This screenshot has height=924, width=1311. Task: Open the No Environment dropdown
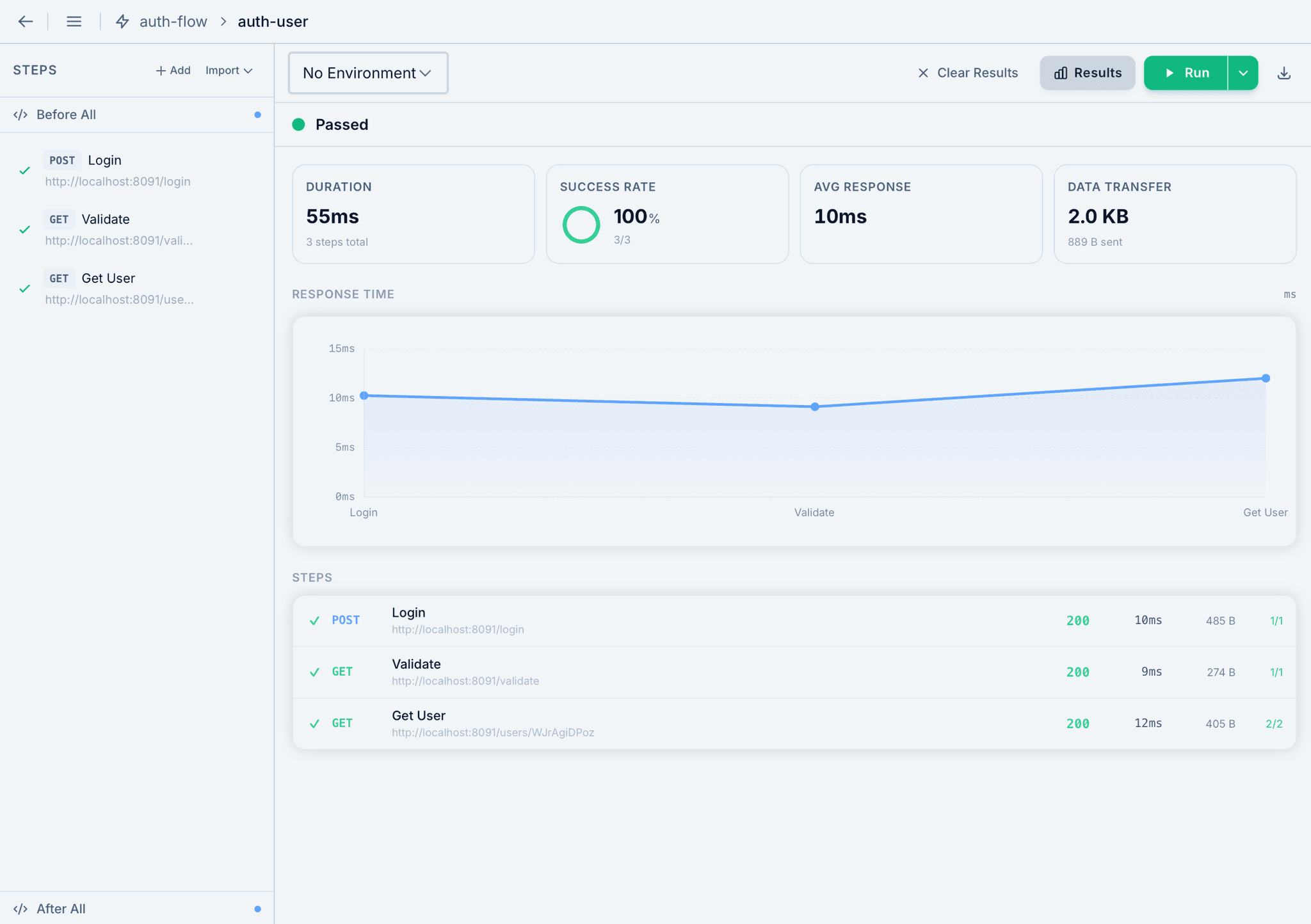pos(367,73)
